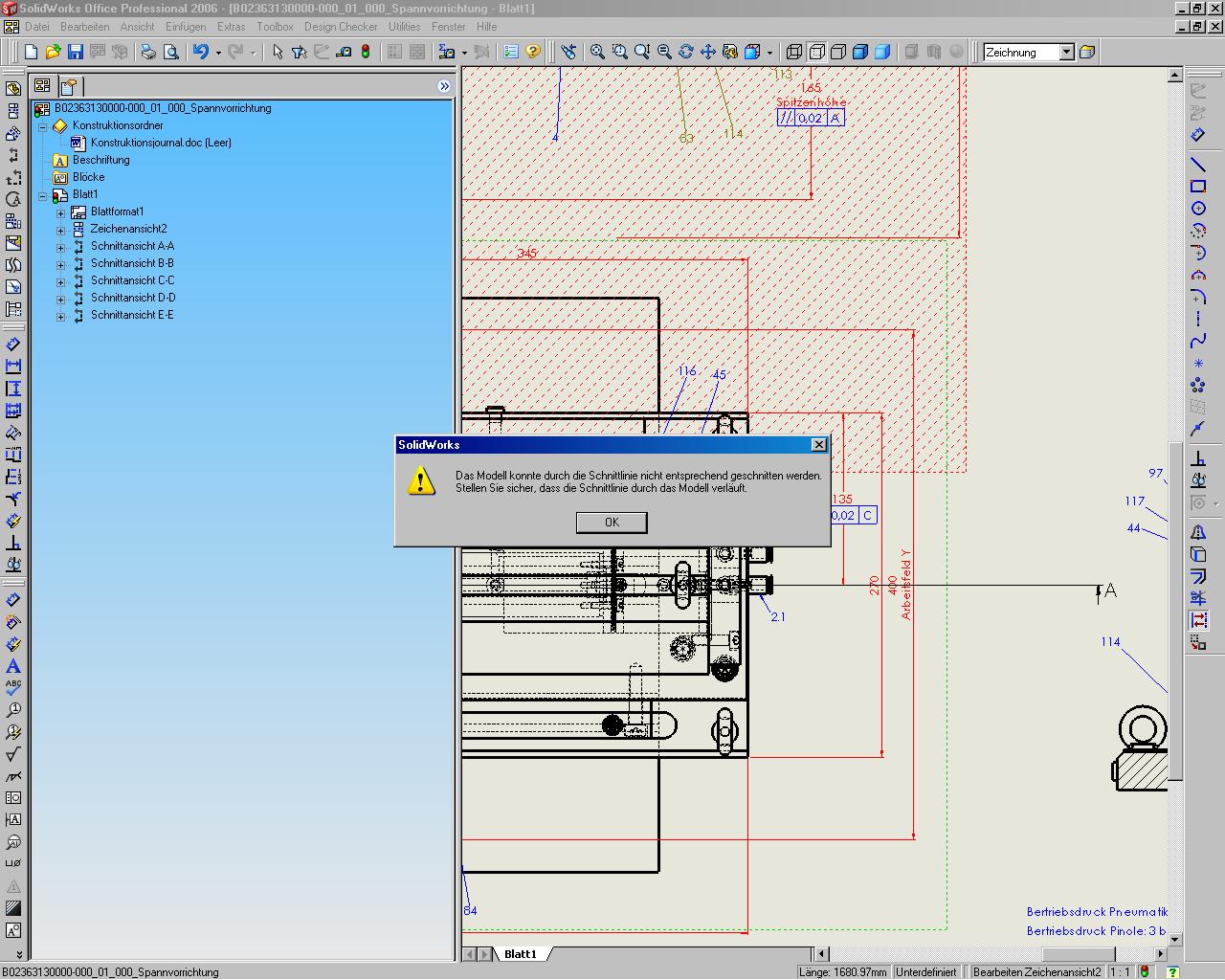Click the Help question mark toolbar icon
The width and height of the screenshot is (1225, 980).
pos(533,52)
